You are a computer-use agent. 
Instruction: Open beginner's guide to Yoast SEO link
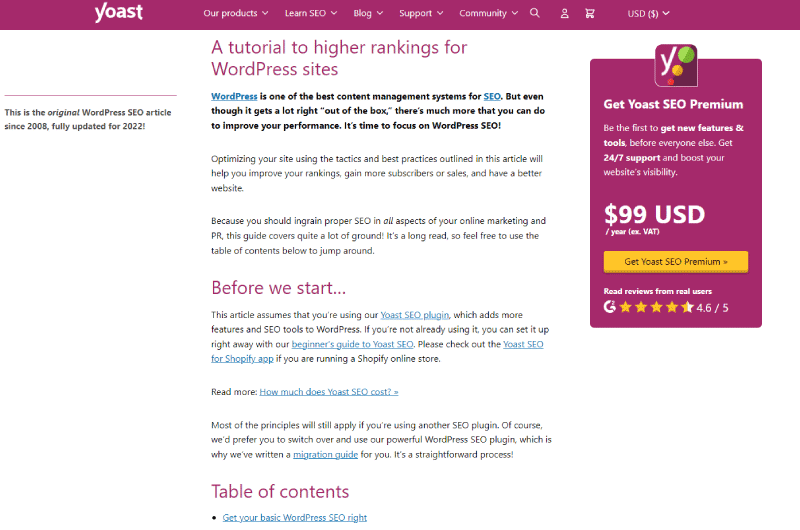[352, 344]
